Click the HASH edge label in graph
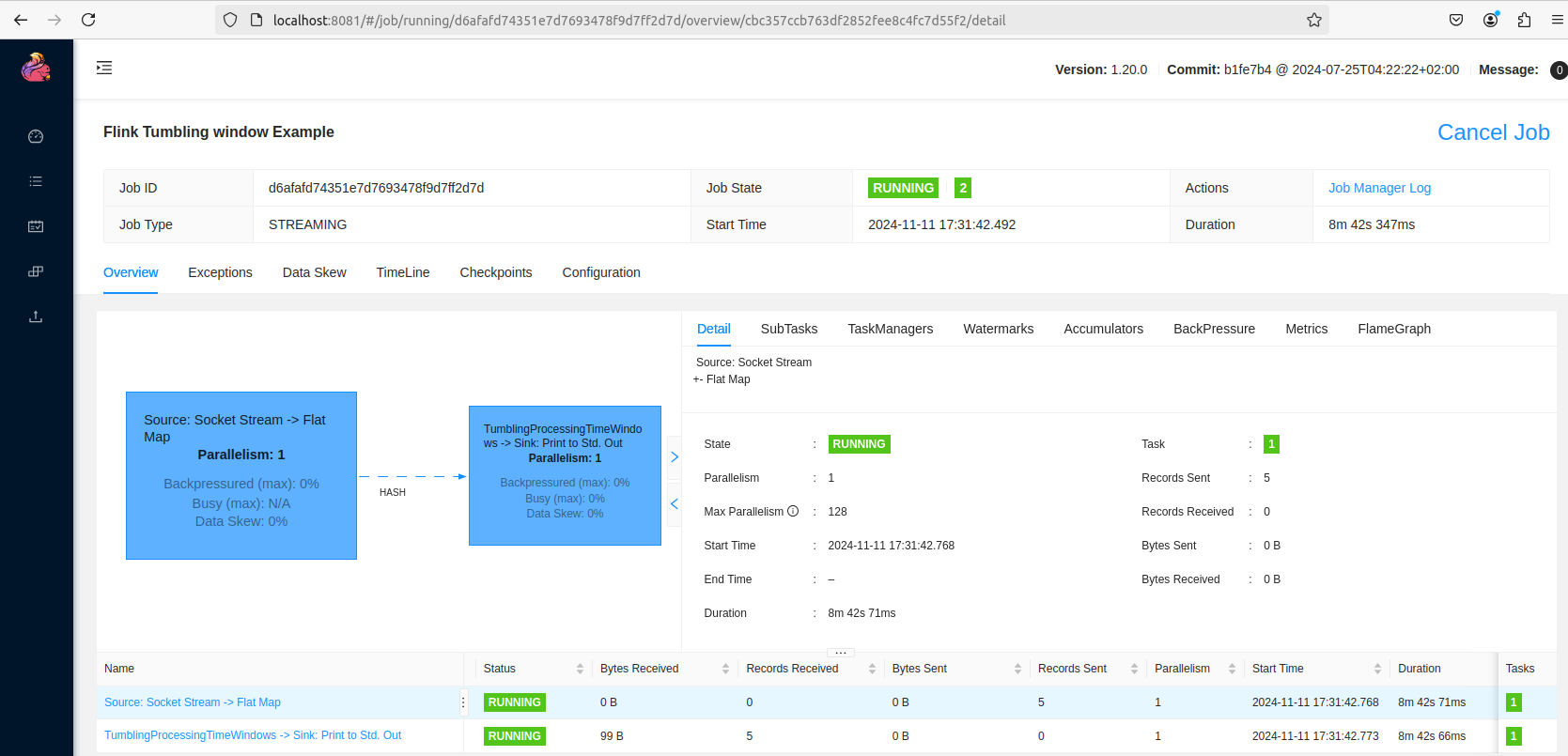This screenshot has width=1568, height=756. (393, 492)
